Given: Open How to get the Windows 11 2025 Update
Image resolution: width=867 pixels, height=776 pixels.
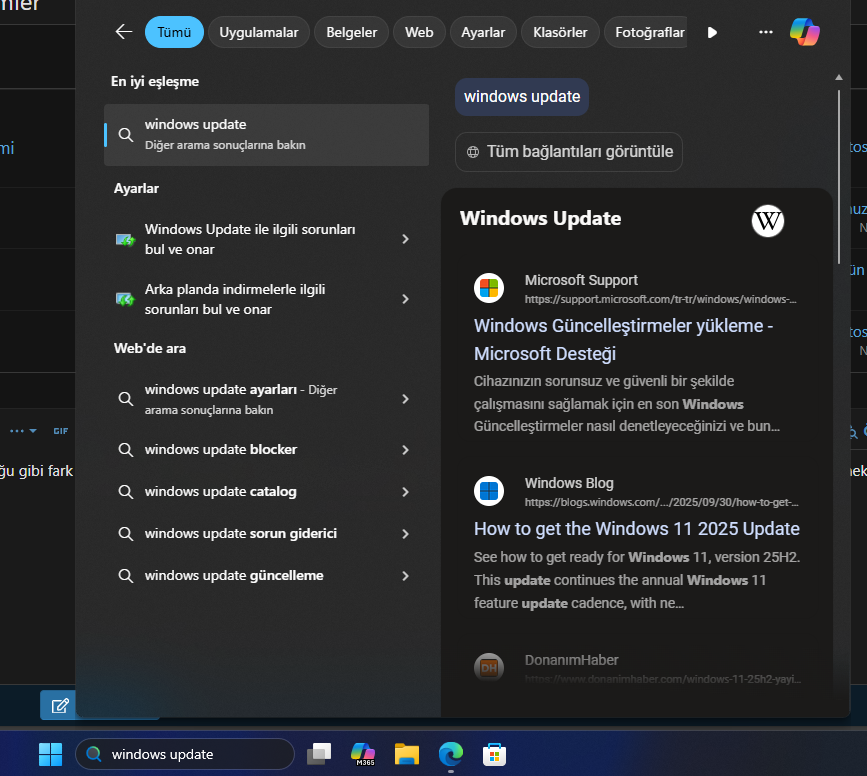Looking at the screenshot, I should coord(636,529).
